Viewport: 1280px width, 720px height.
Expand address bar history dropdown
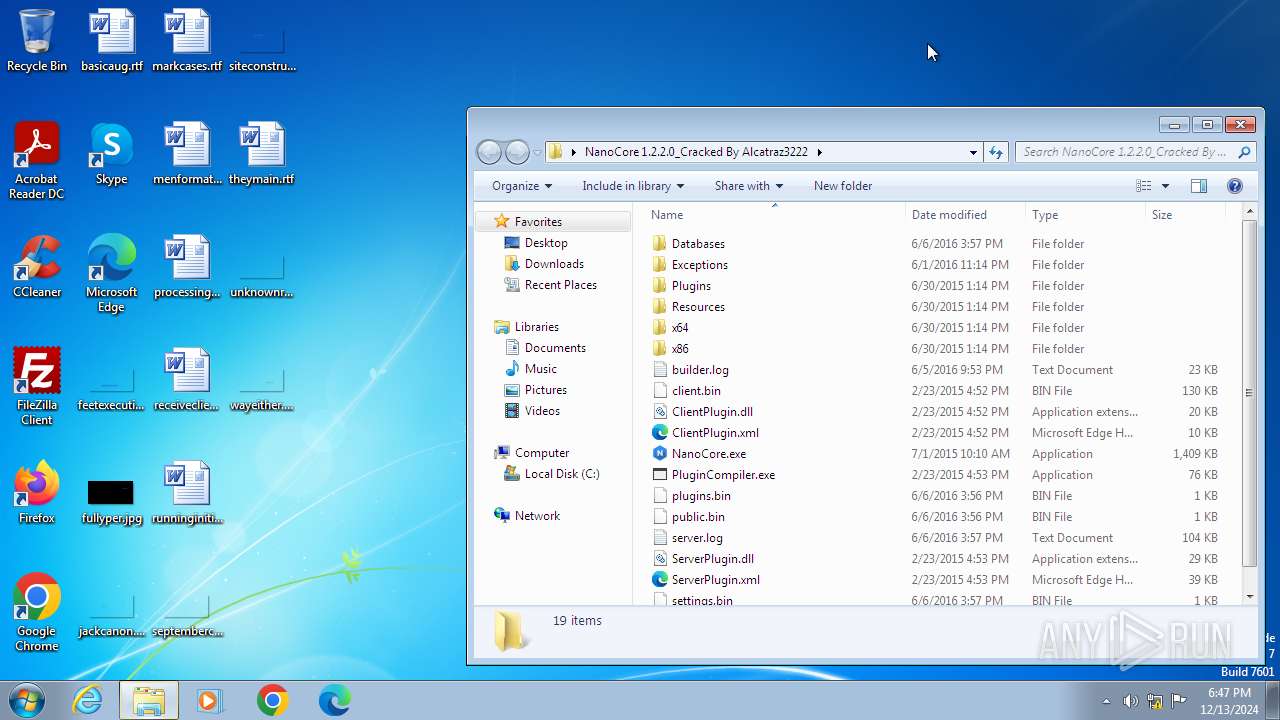pyautogui.click(x=973, y=152)
